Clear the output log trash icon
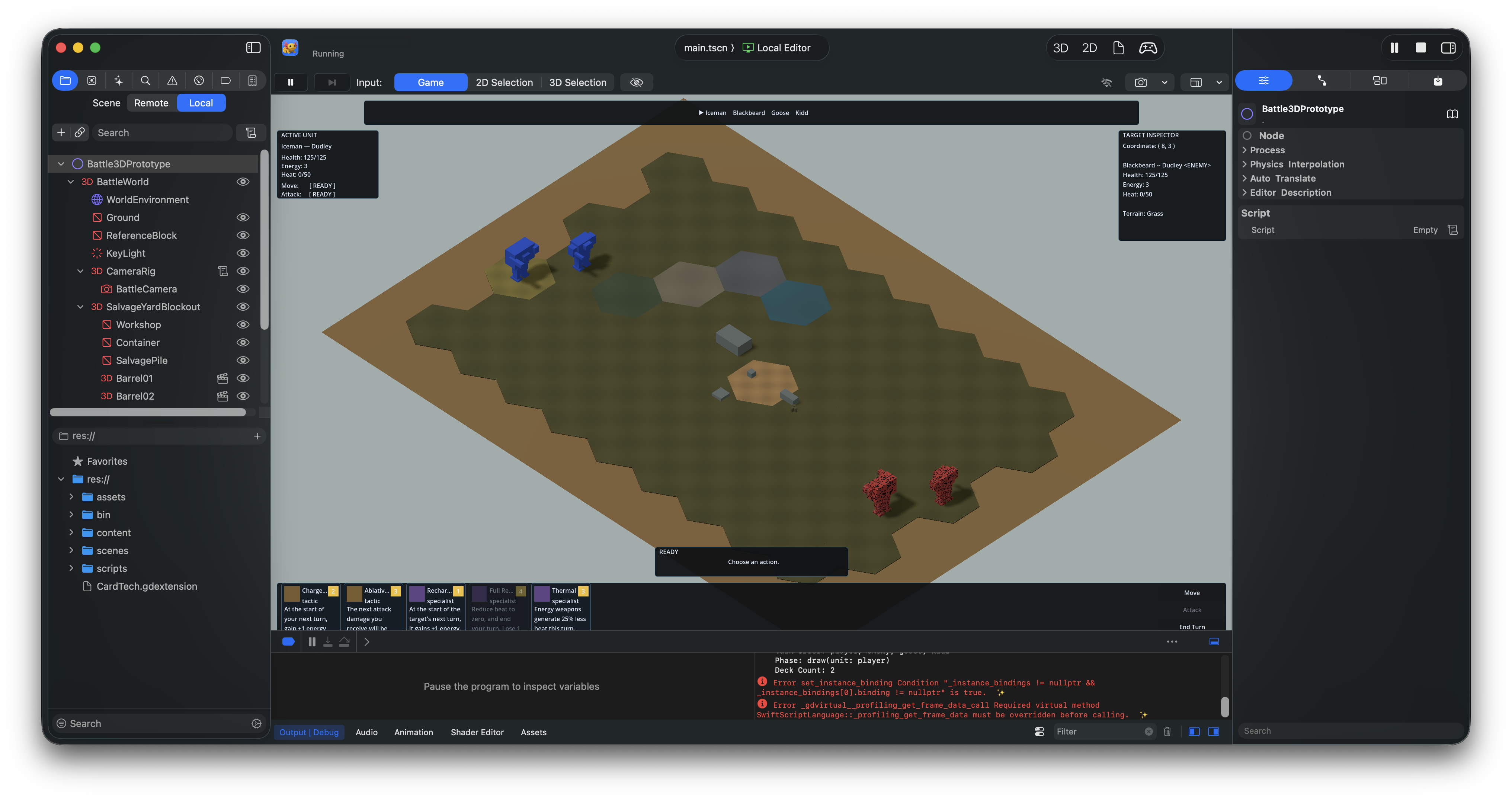Viewport: 1512px width, 800px height. click(x=1167, y=731)
